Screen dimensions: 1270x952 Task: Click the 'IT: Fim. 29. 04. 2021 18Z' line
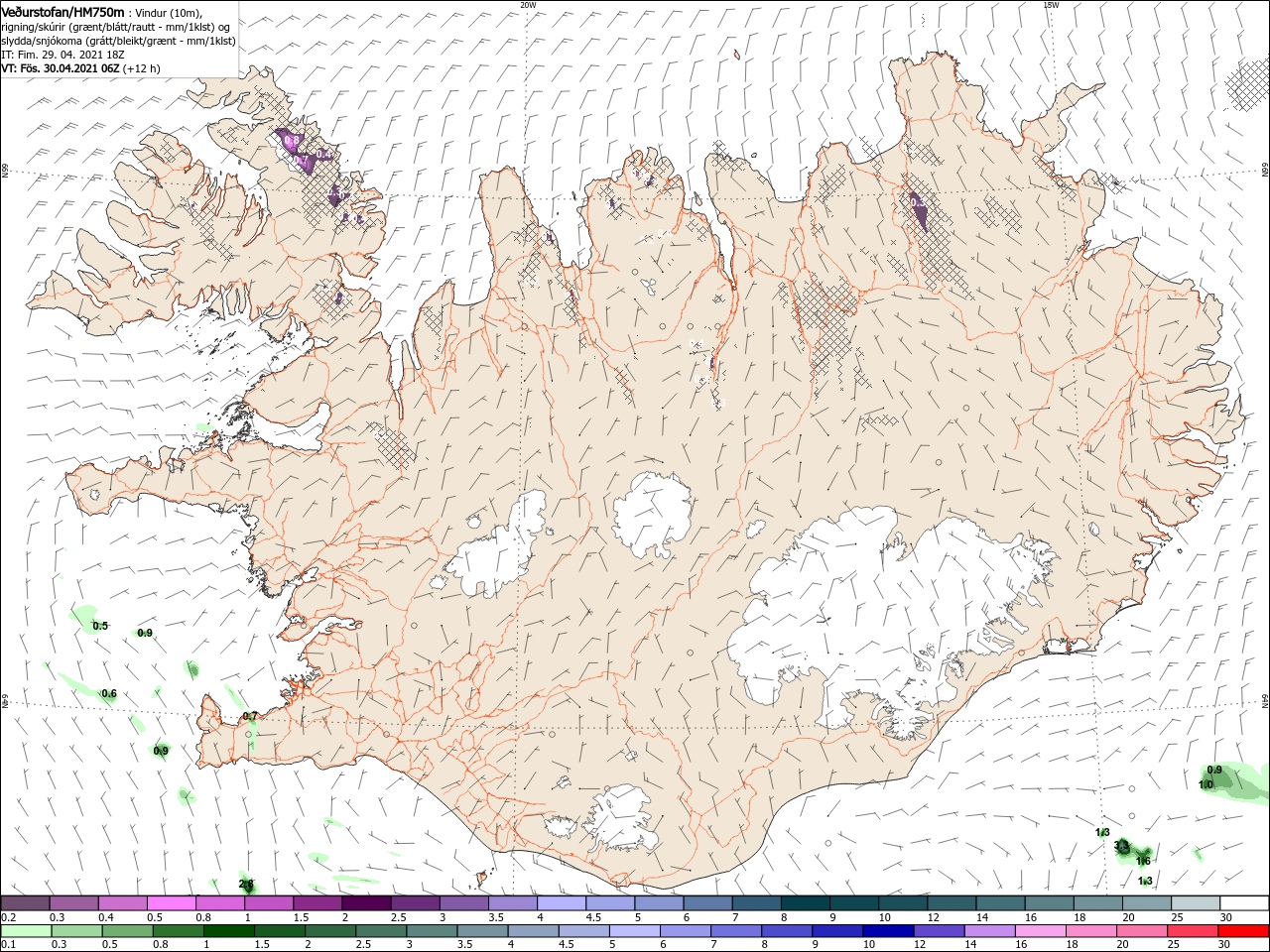point(62,55)
